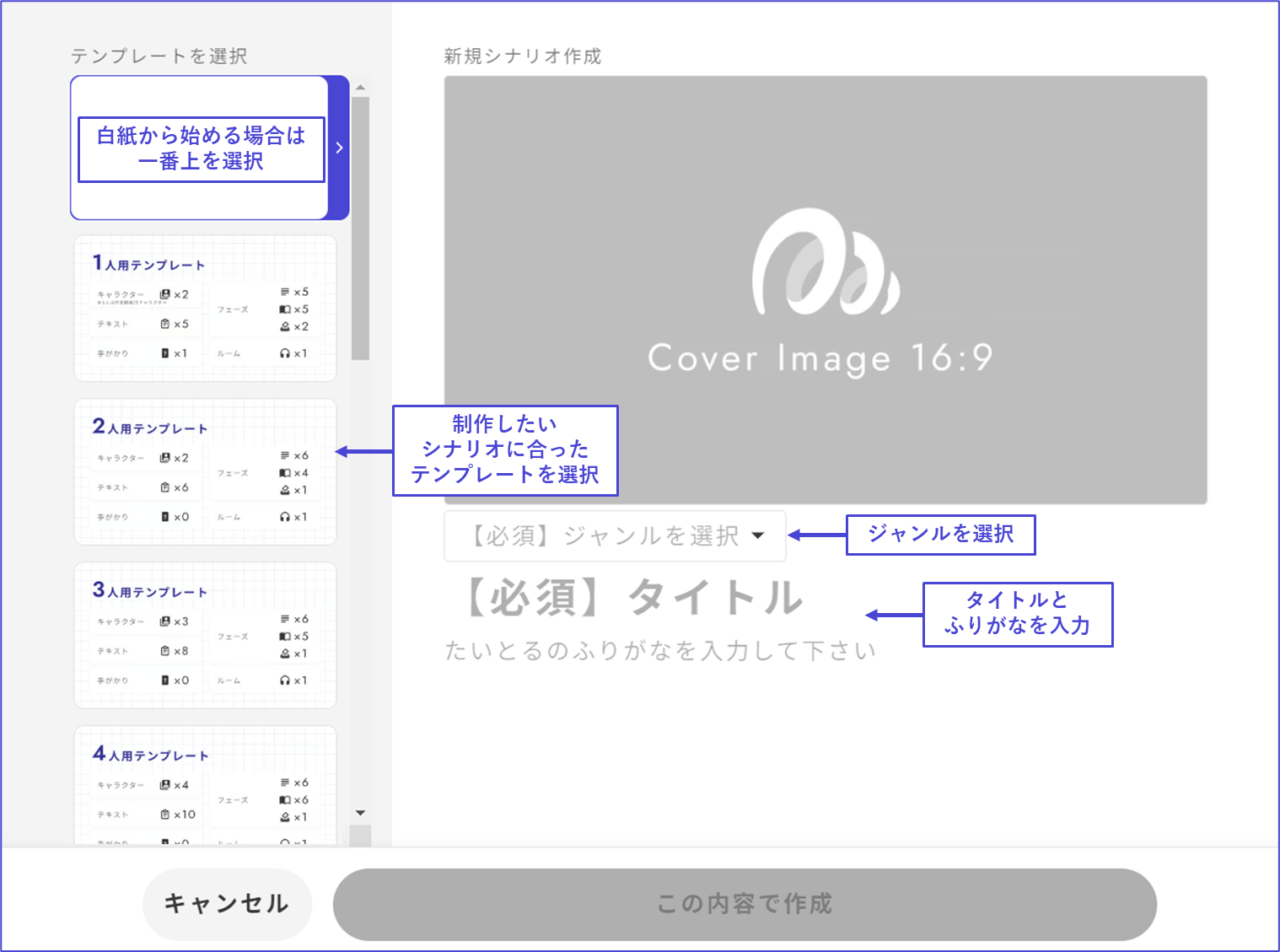Click the text clipboard icon in 3人用テンプレート
The width and height of the screenshot is (1280, 952).
(x=165, y=651)
